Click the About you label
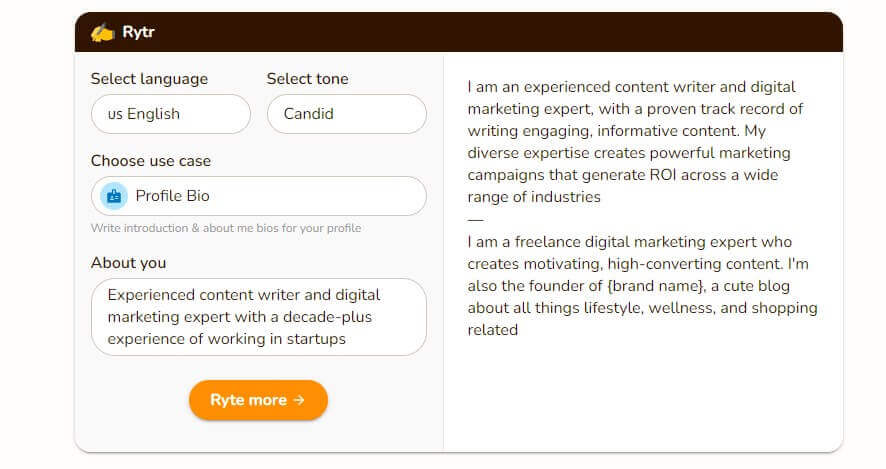This screenshot has height=469, width=886. click(128, 263)
